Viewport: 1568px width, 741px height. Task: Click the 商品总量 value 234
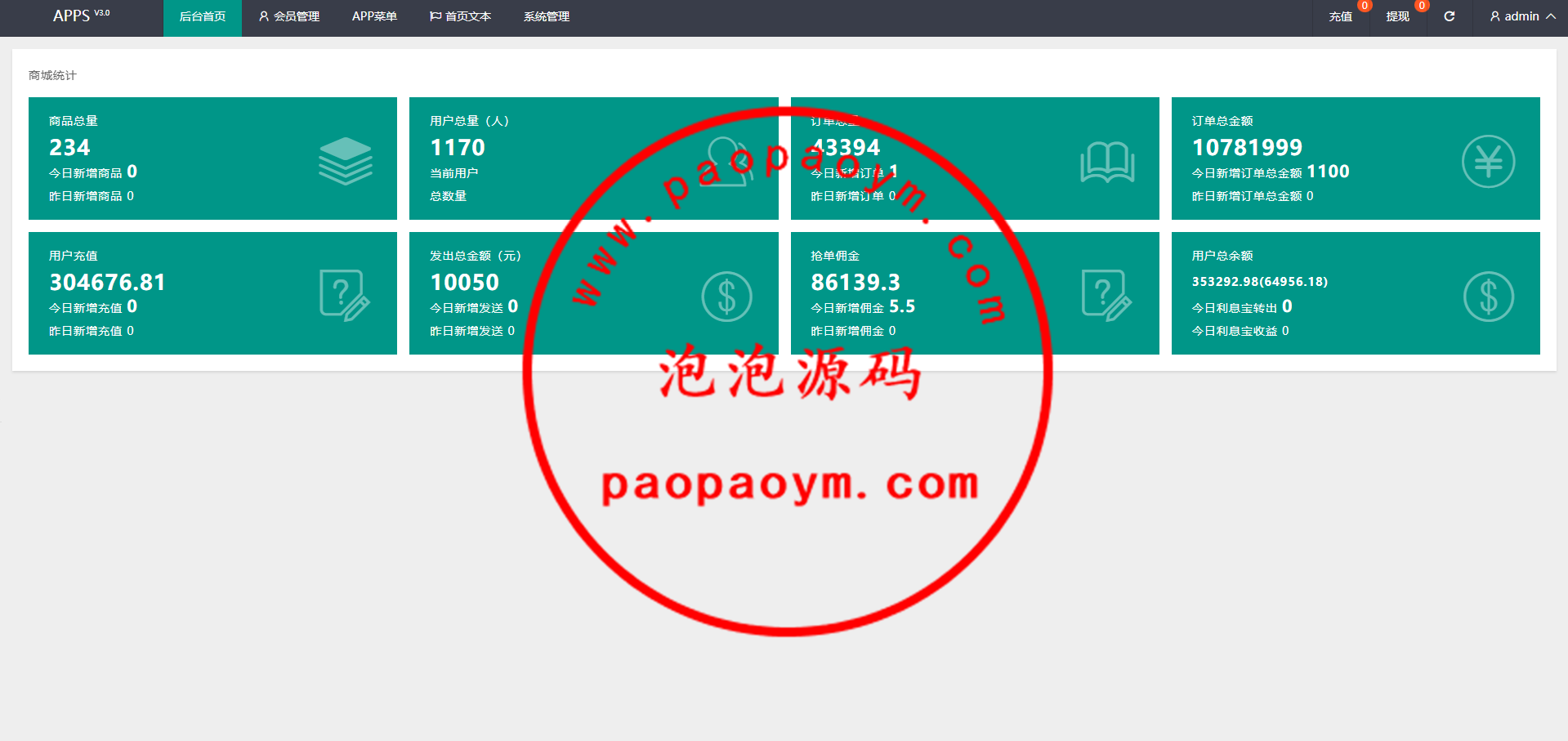pos(69,147)
